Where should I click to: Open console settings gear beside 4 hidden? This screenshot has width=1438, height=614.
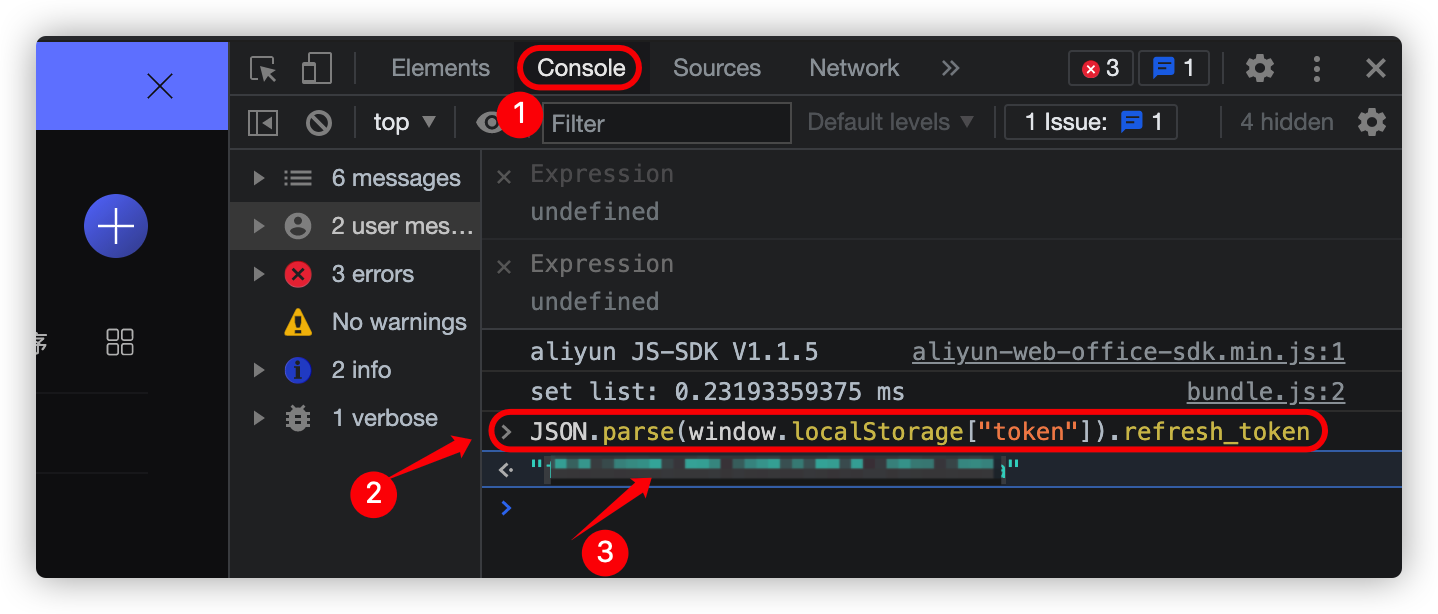pyautogui.click(x=1372, y=122)
